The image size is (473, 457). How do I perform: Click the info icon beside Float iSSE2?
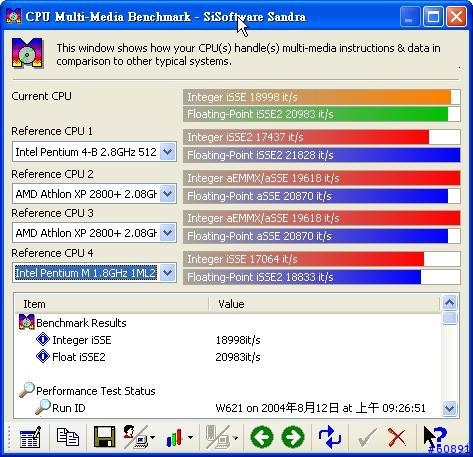(x=43, y=356)
